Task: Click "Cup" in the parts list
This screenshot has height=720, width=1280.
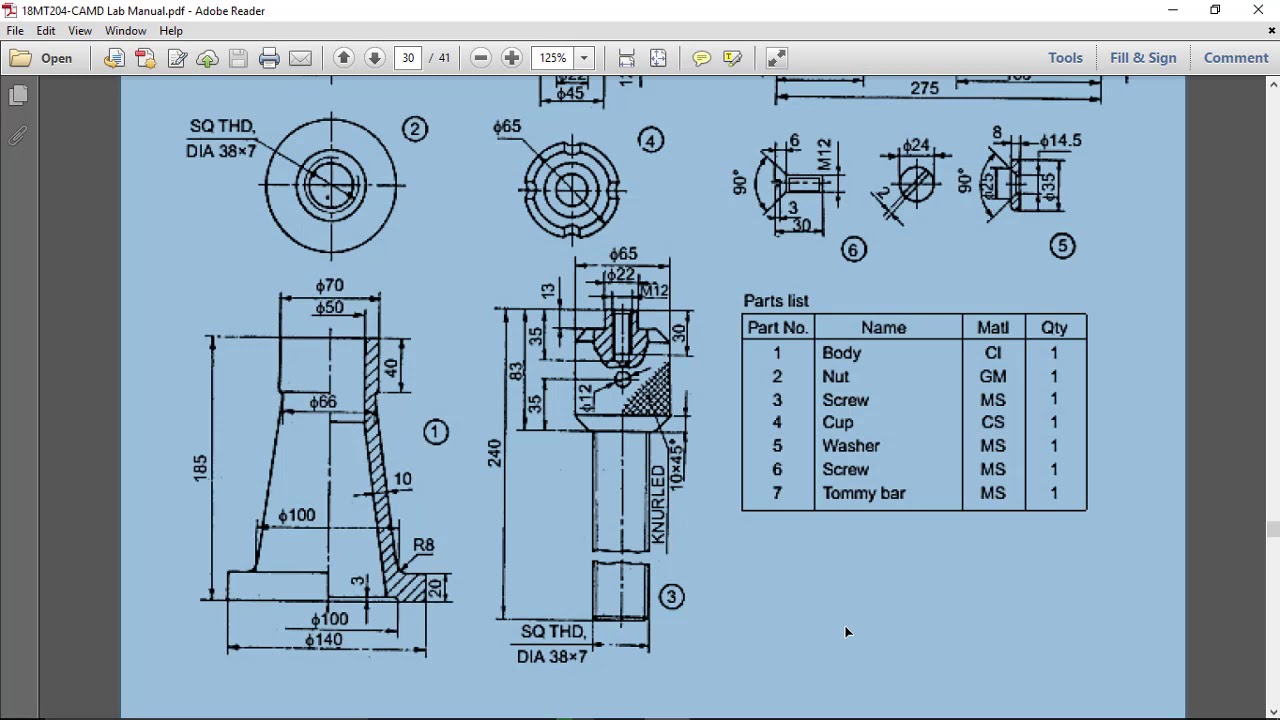Action: click(838, 423)
